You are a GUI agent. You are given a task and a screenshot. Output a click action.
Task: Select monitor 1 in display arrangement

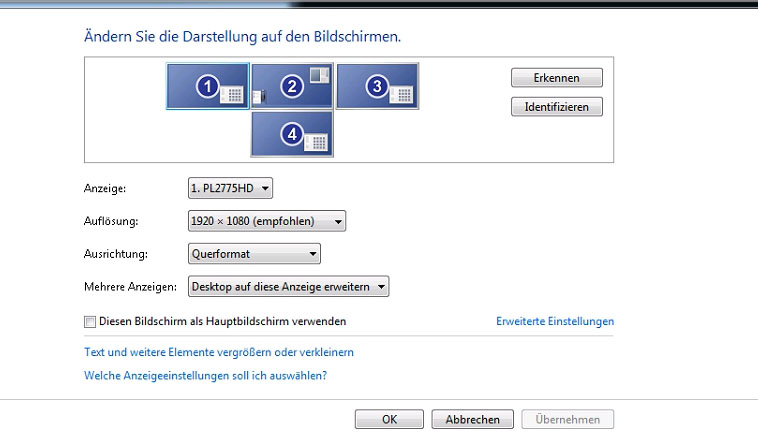[208, 86]
